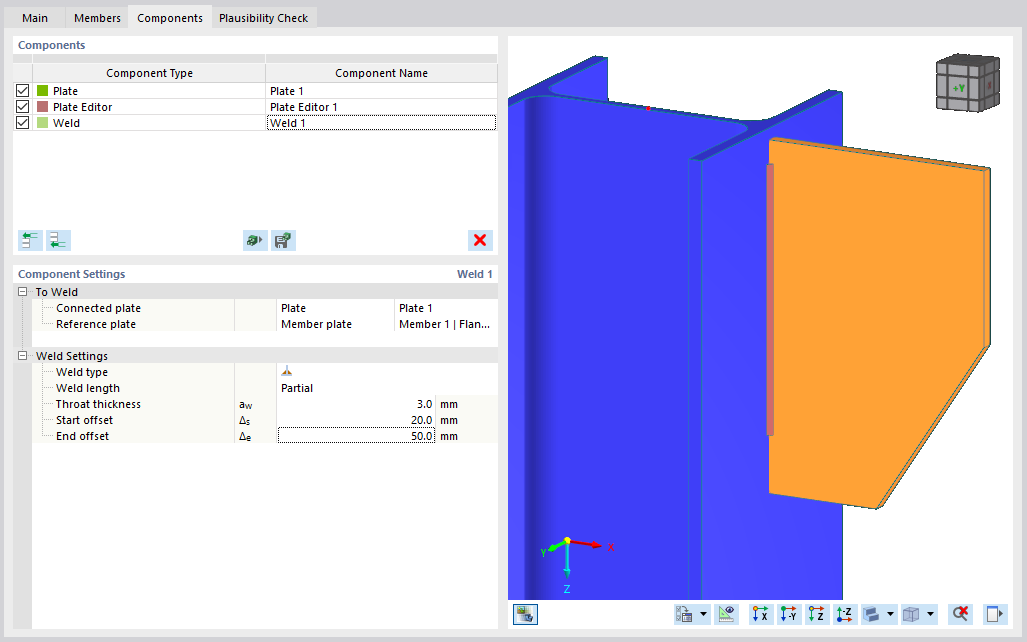1027x642 pixels.
Task: Open the navigation cube in the viewport corner
Action: coord(966,82)
